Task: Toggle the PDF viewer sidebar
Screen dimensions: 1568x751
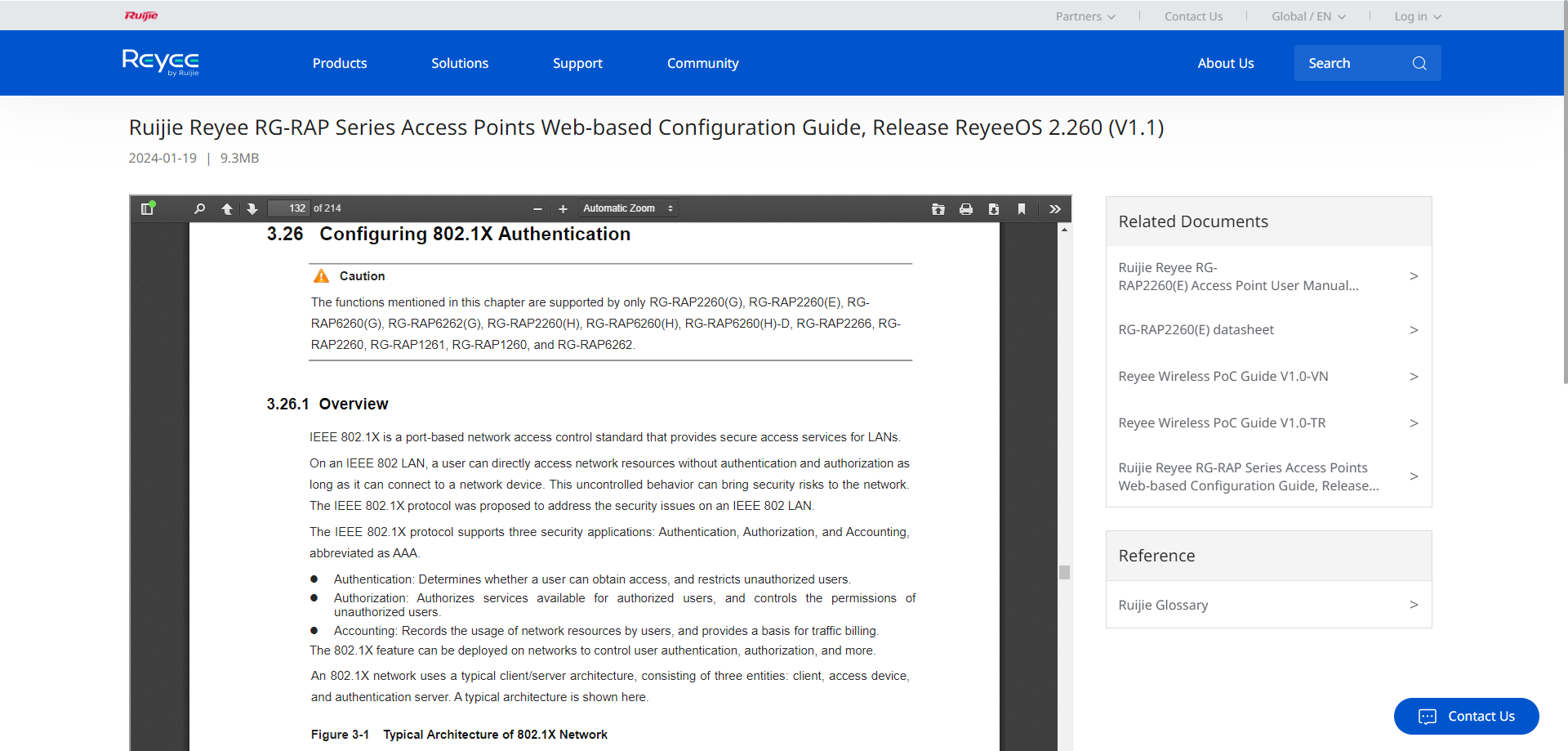Action: point(147,209)
